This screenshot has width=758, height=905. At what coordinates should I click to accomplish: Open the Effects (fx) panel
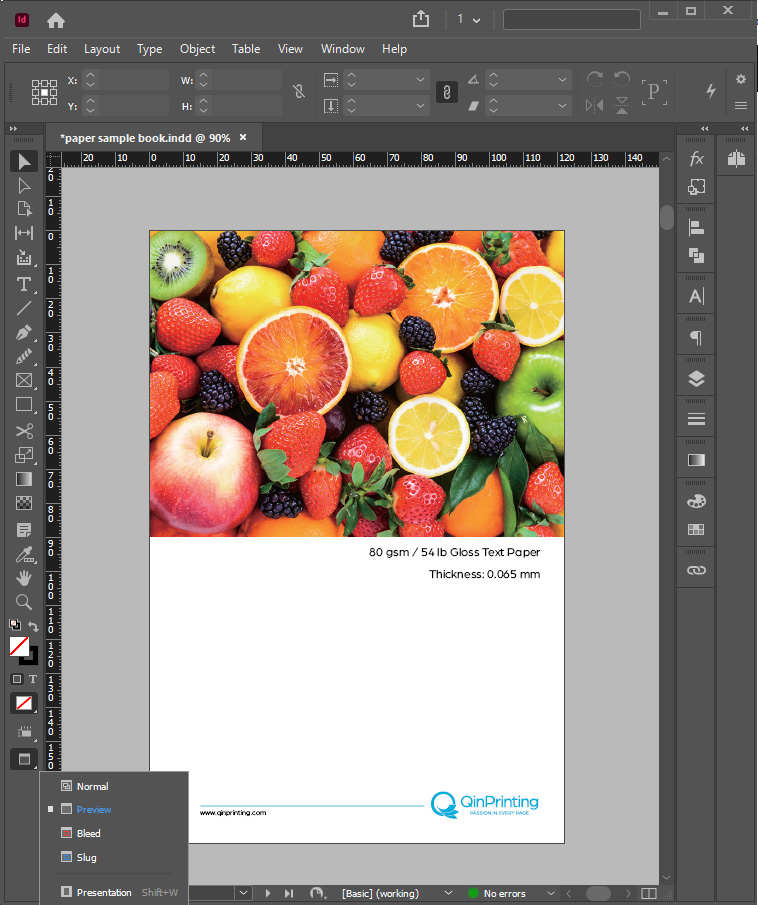coord(697,159)
